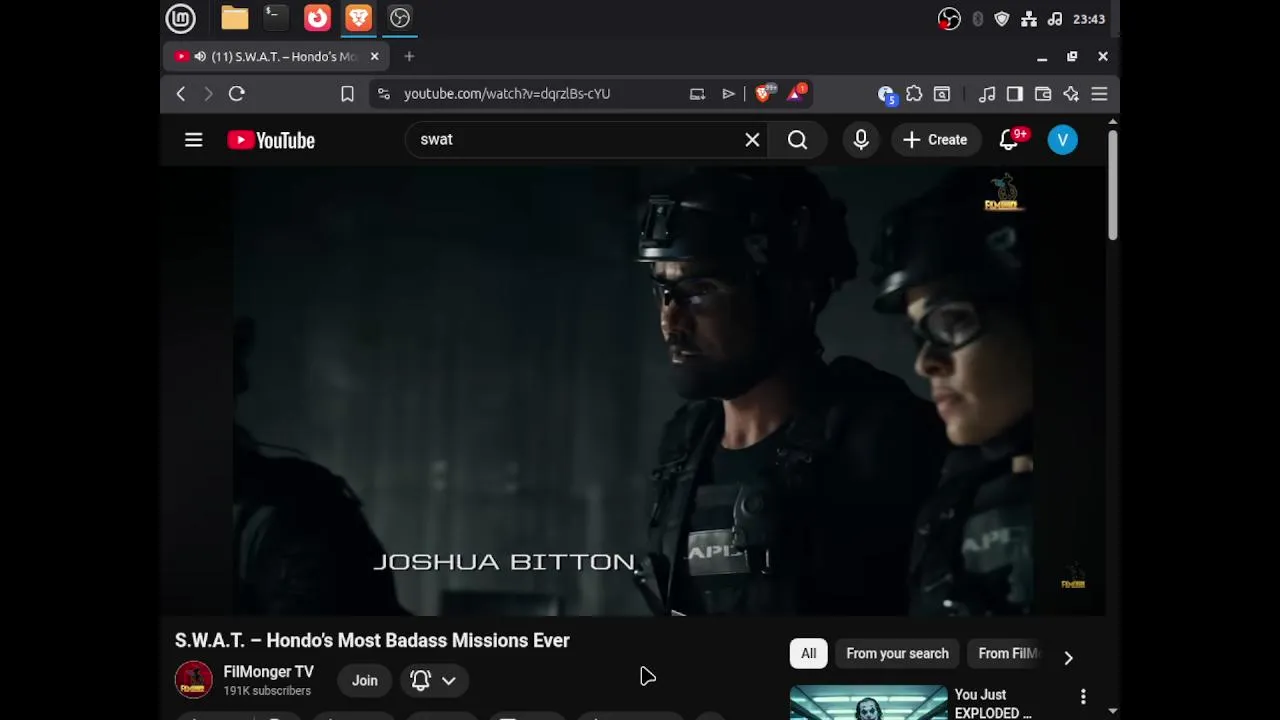This screenshot has height=720, width=1280.
Task: Bookmark this page
Action: (347, 94)
